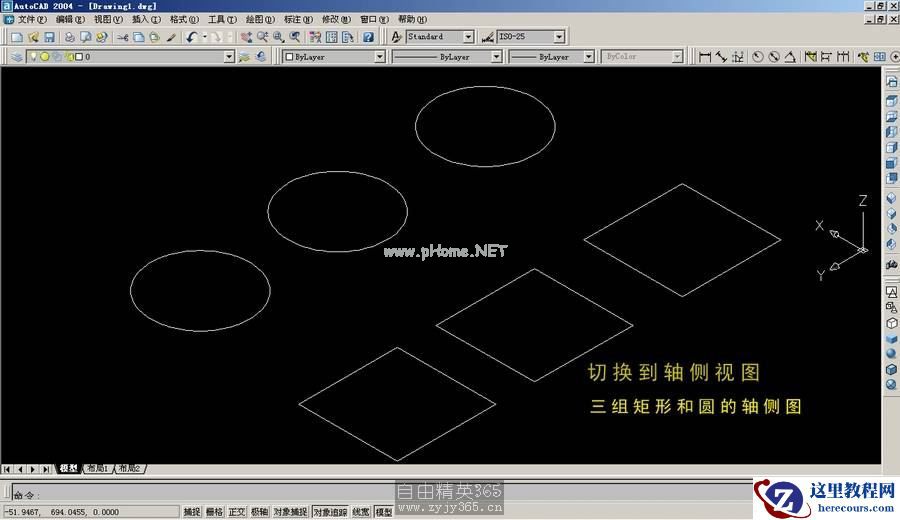
Task: Open the 绘图 menu
Action: pyautogui.click(x=260, y=20)
